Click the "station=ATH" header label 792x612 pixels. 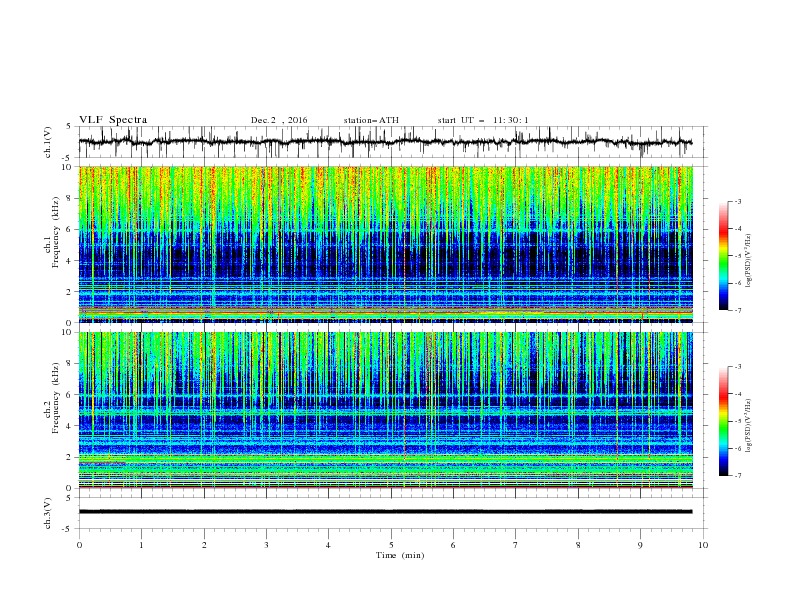(x=371, y=120)
